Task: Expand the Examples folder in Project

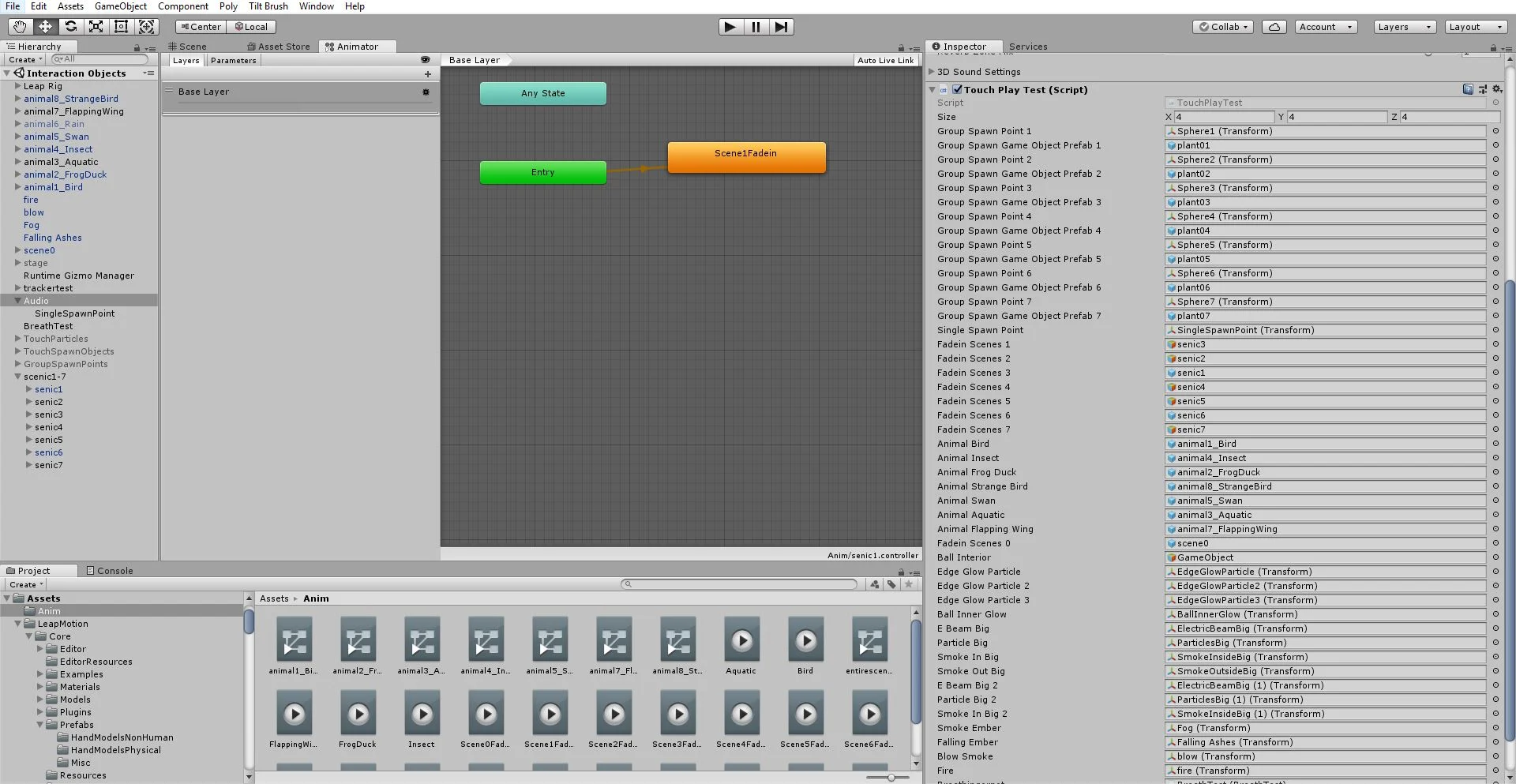Action: [x=39, y=674]
